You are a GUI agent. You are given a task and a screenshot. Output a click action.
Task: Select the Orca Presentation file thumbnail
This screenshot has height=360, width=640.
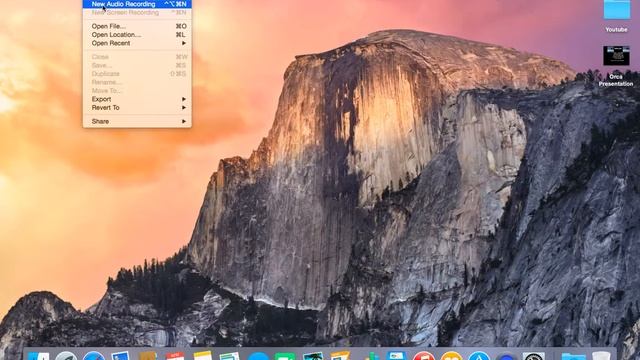pos(616,56)
